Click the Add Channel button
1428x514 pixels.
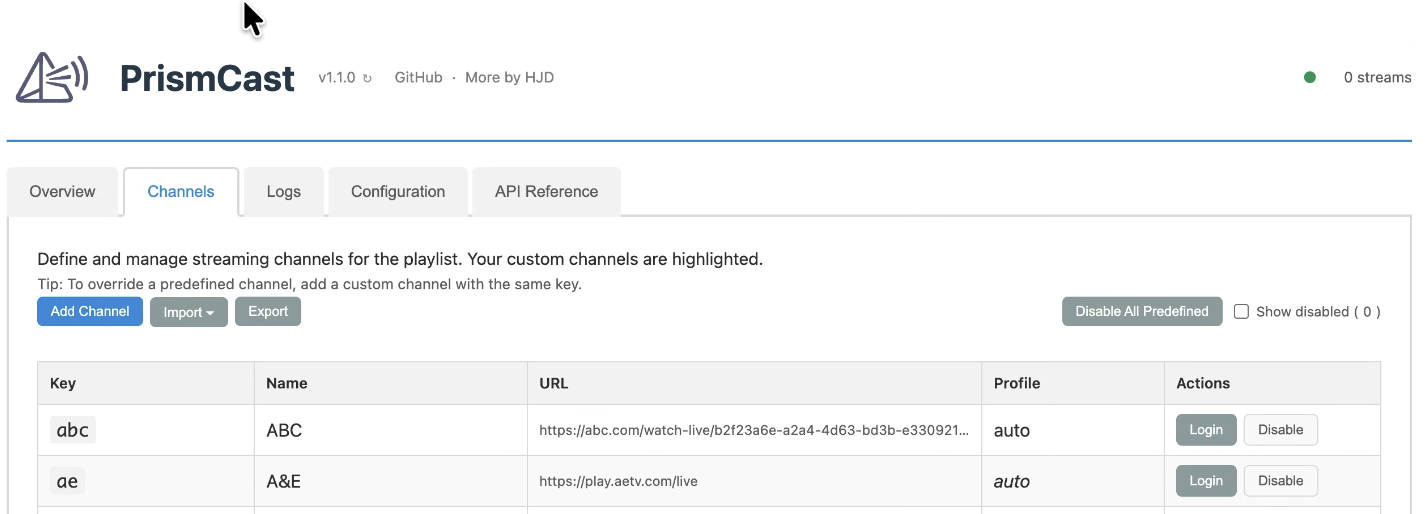[90, 311]
